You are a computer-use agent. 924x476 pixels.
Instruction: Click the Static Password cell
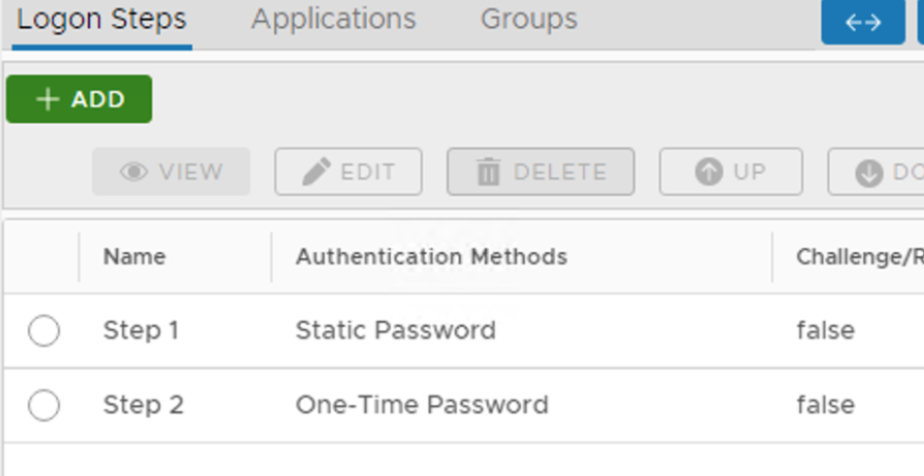tap(395, 330)
